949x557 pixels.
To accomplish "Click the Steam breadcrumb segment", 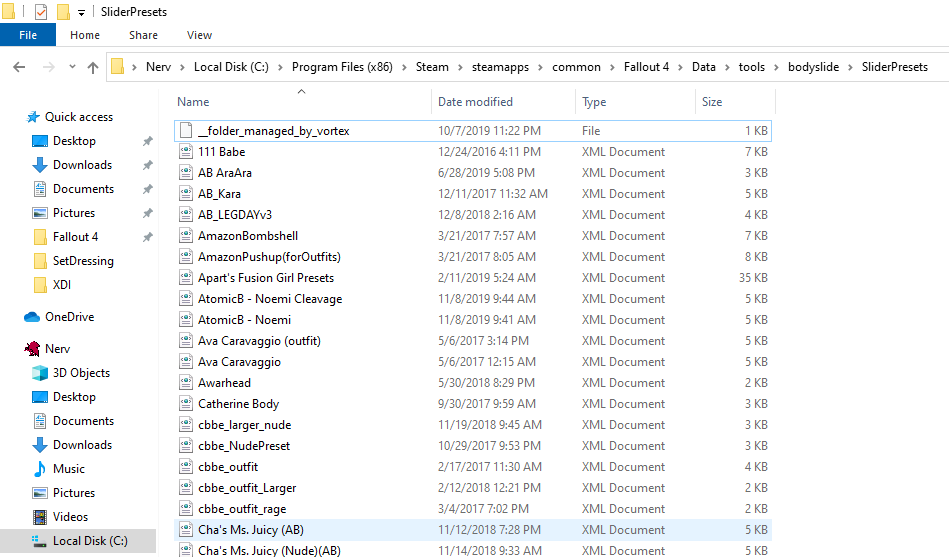I will [x=432, y=67].
